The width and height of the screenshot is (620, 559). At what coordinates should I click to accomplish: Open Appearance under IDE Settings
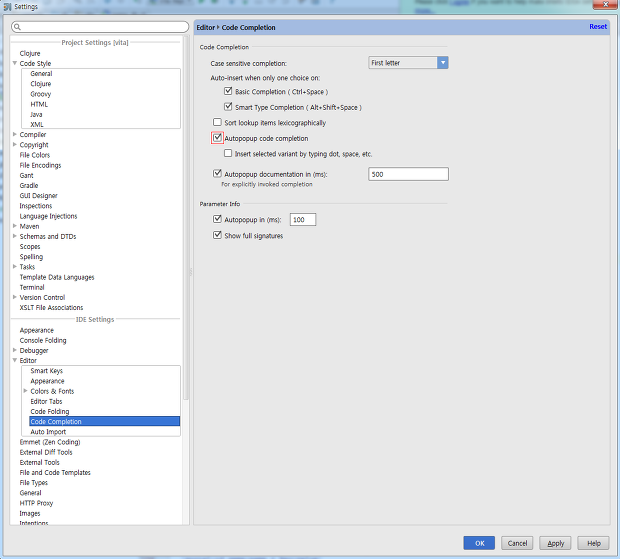tap(37, 330)
